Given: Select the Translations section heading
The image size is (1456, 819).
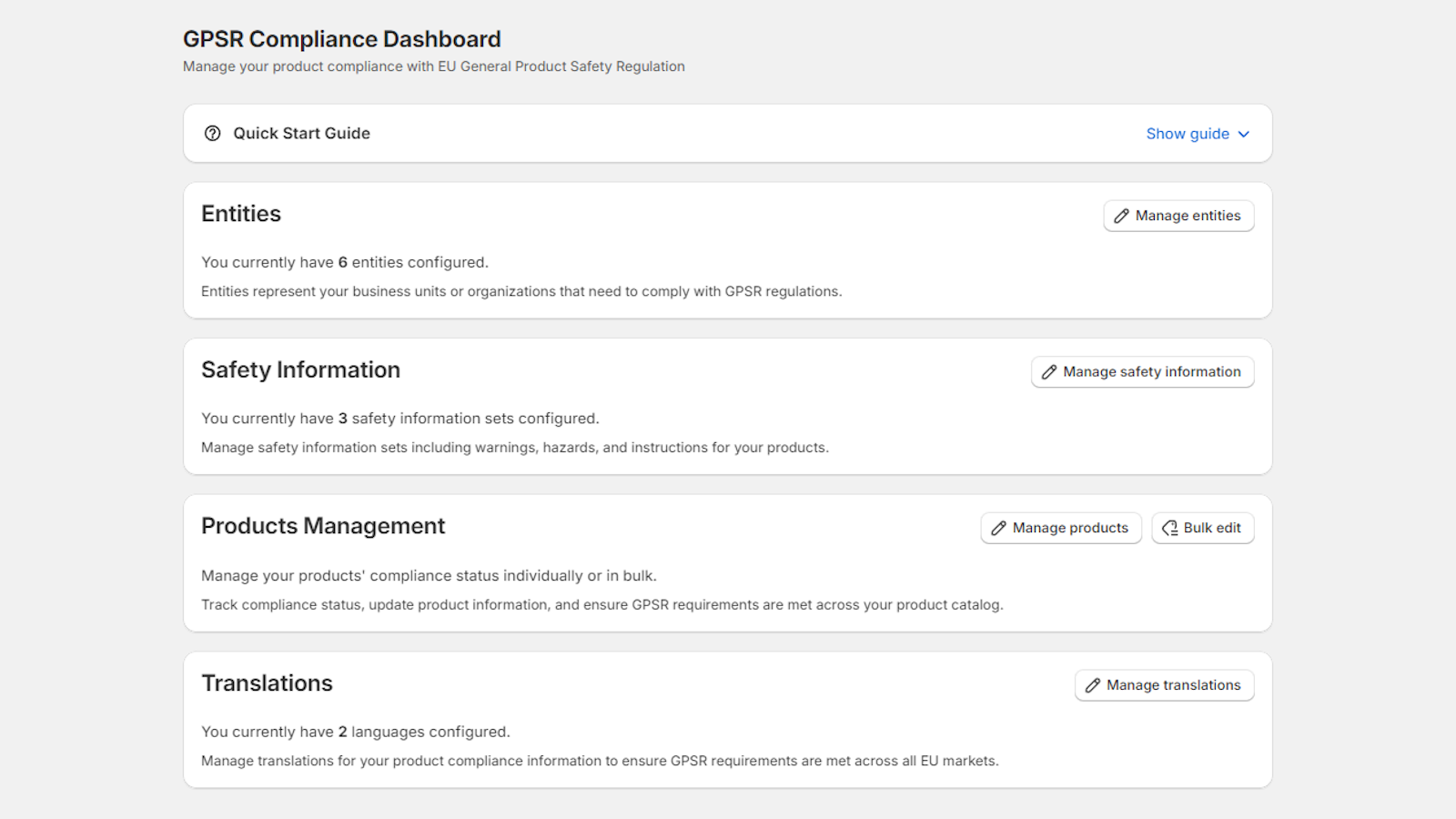Looking at the screenshot, I should 267,683.
